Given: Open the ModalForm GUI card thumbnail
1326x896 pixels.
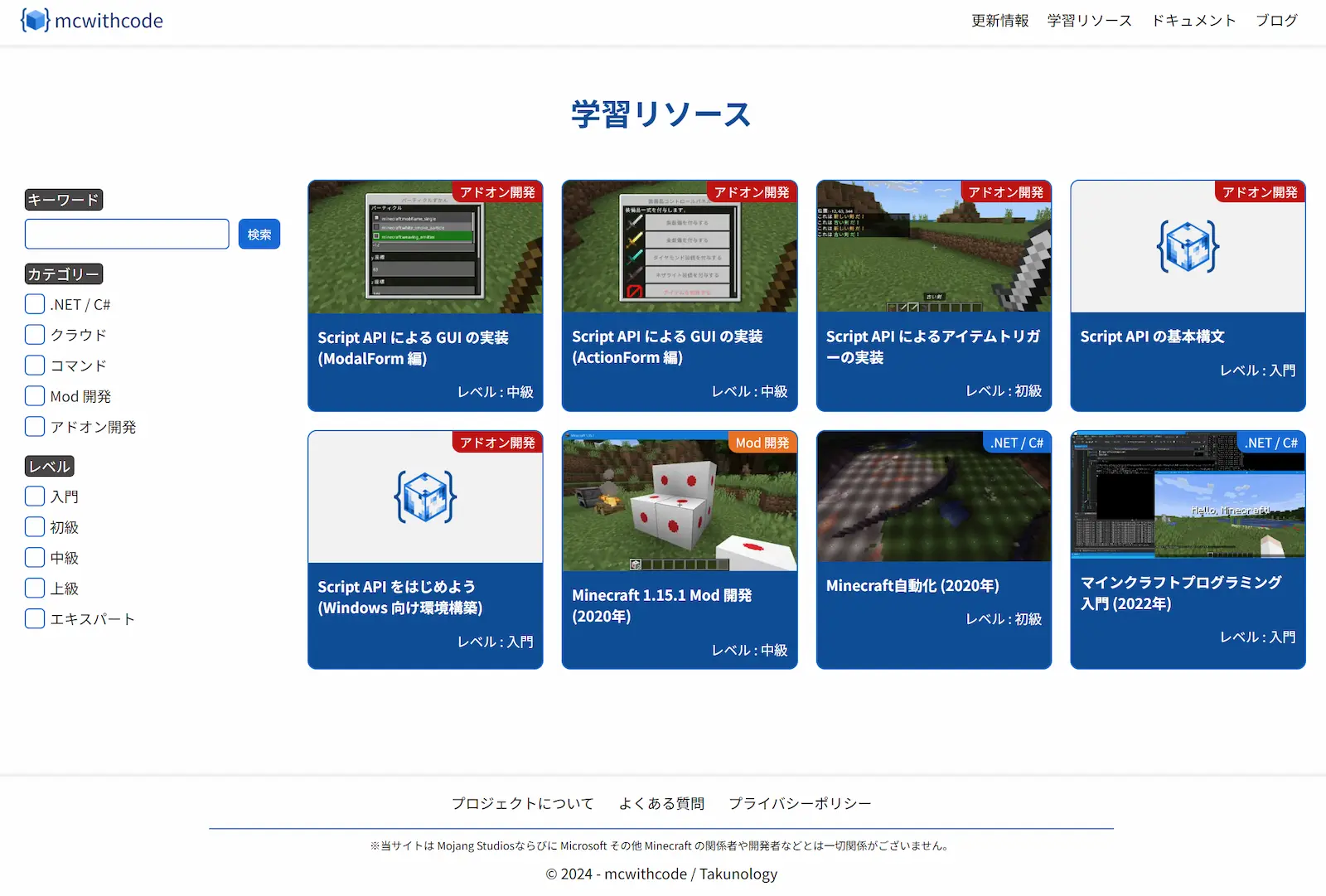Looking at the screenshot, I should pyautogui.click(x=425, y=247).
